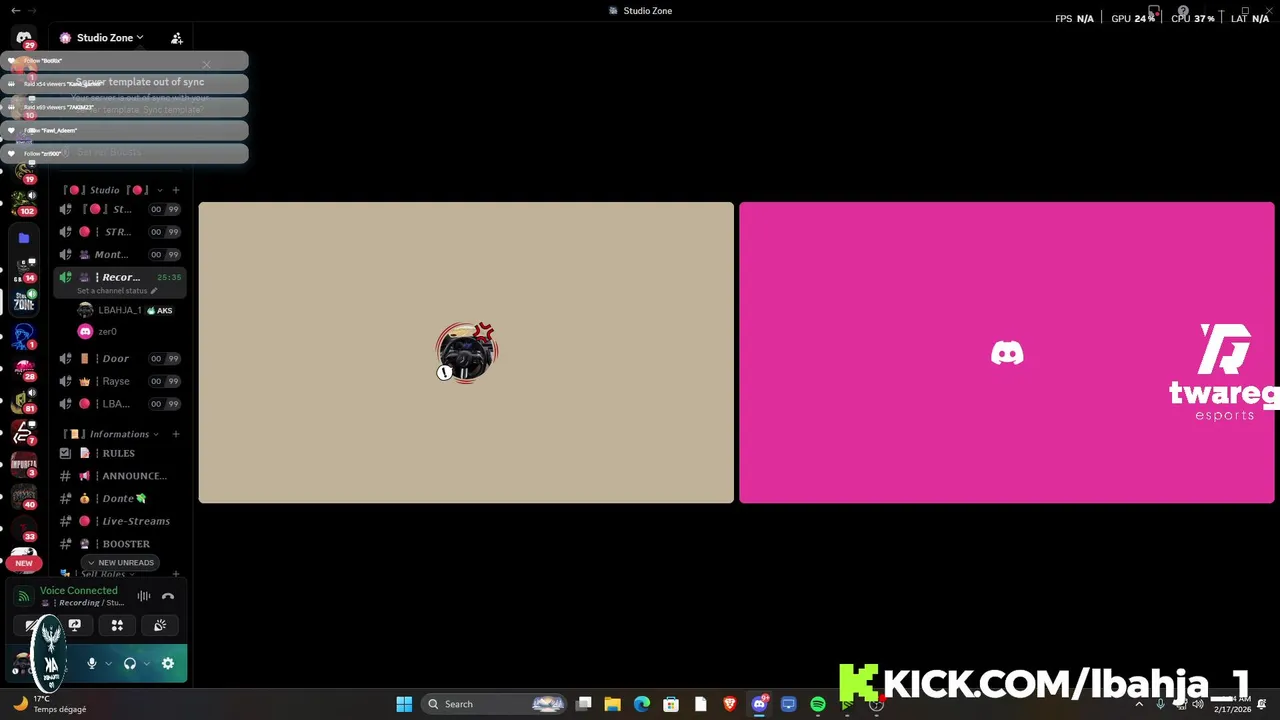This screenshot has width=1280, height=720.
Task: Focus zer0's pink video tile
Action: click(1007, 353)
